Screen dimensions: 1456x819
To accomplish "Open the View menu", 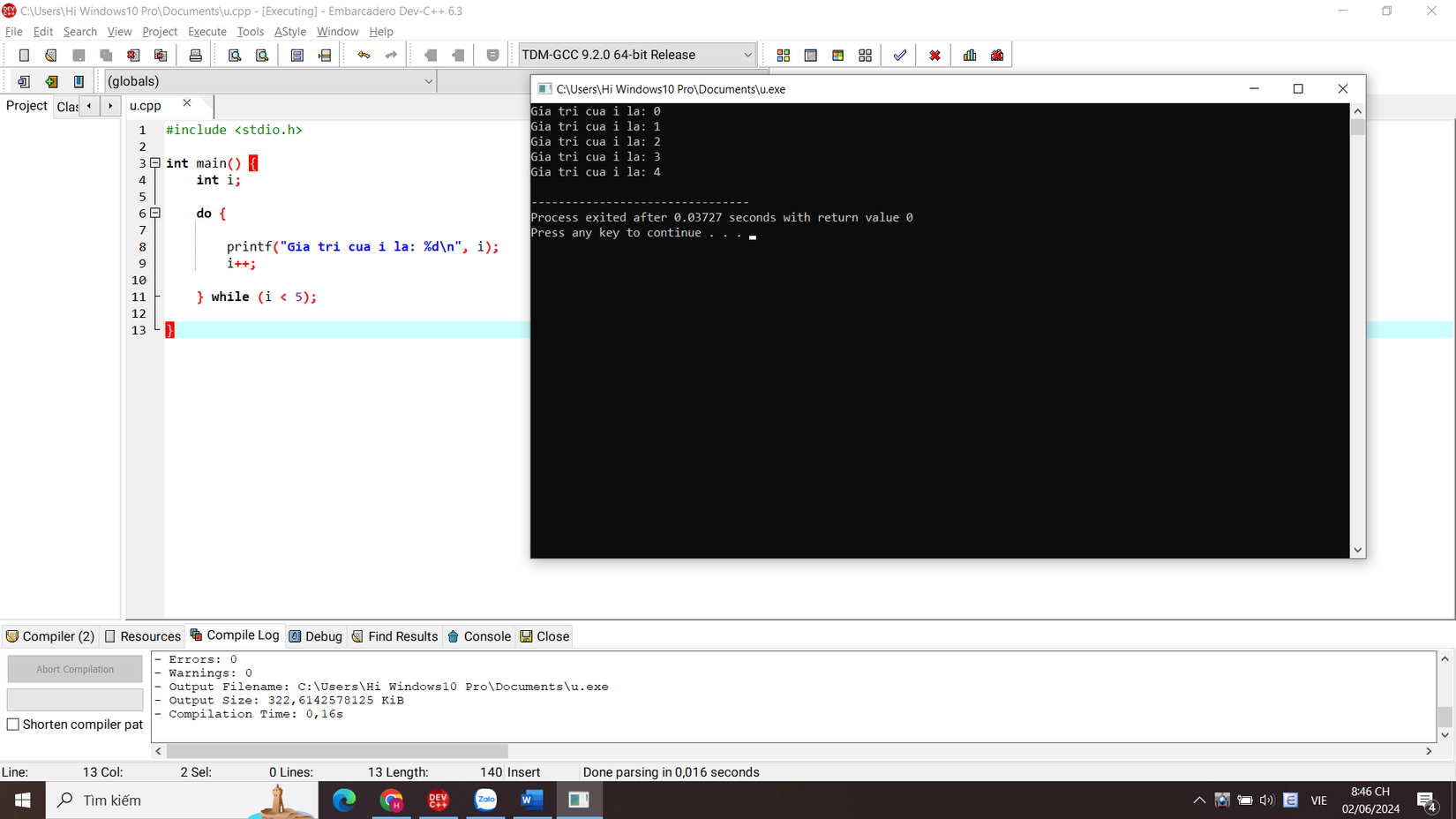I will click(x=119, y=32).
